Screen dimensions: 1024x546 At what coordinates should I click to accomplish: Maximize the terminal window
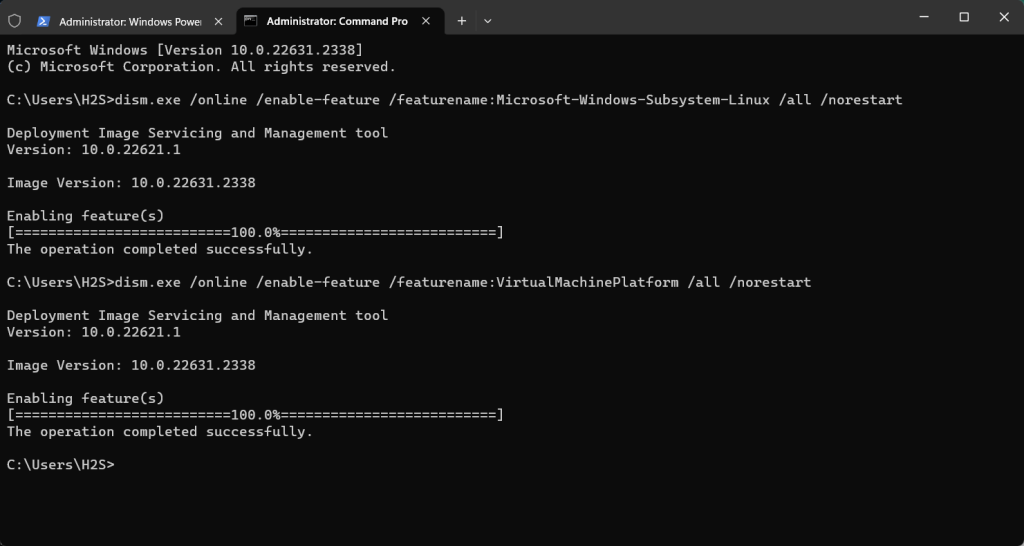(x=964, y=17)
